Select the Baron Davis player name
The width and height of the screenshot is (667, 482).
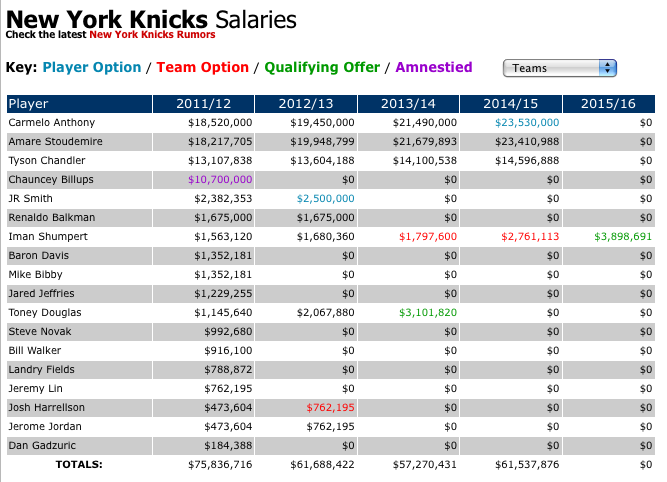tap(38, 256)
